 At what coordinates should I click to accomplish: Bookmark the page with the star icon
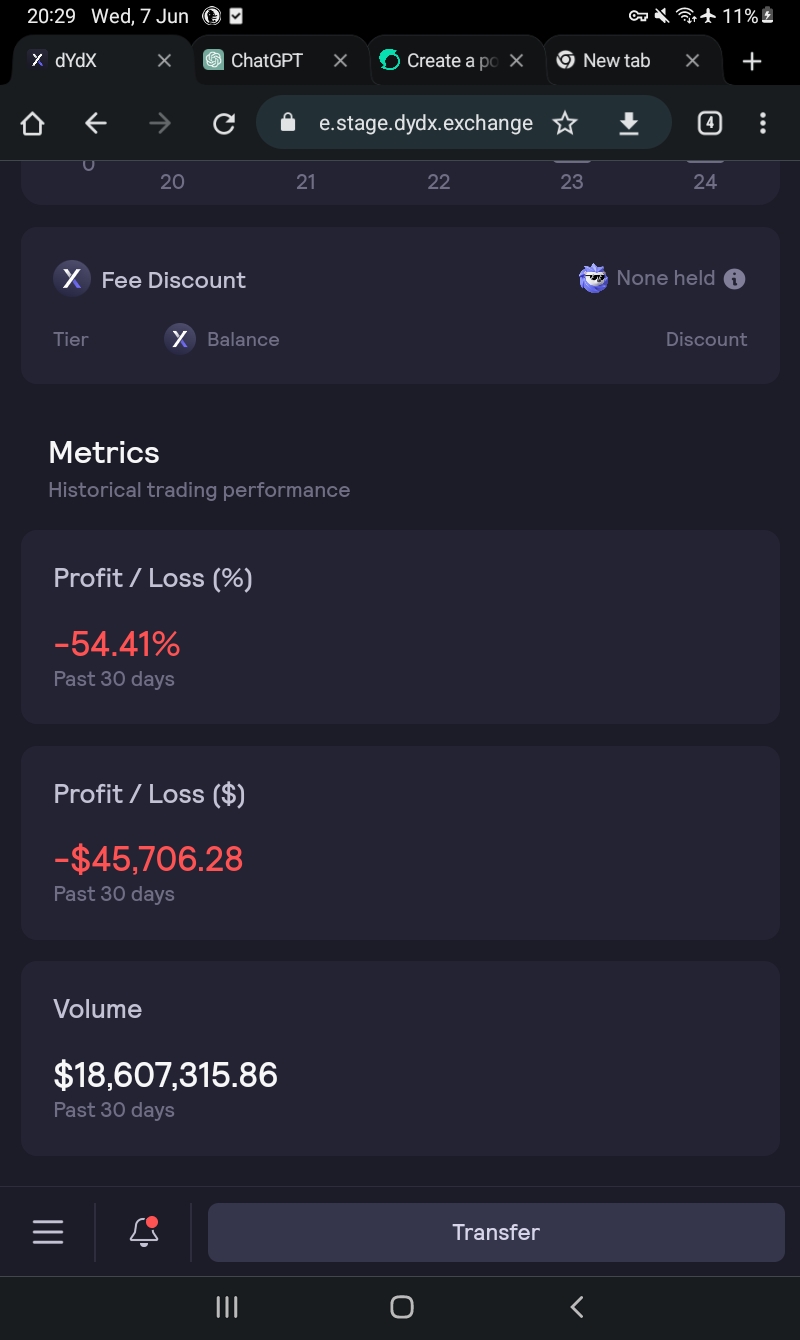point(565,123)
